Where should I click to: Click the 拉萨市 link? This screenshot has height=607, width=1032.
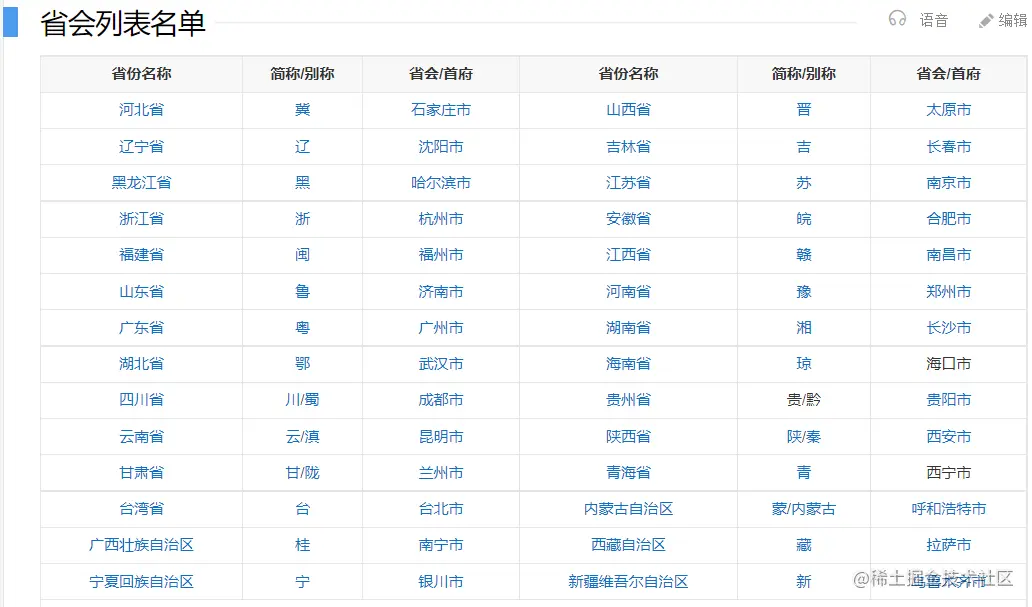948,545
